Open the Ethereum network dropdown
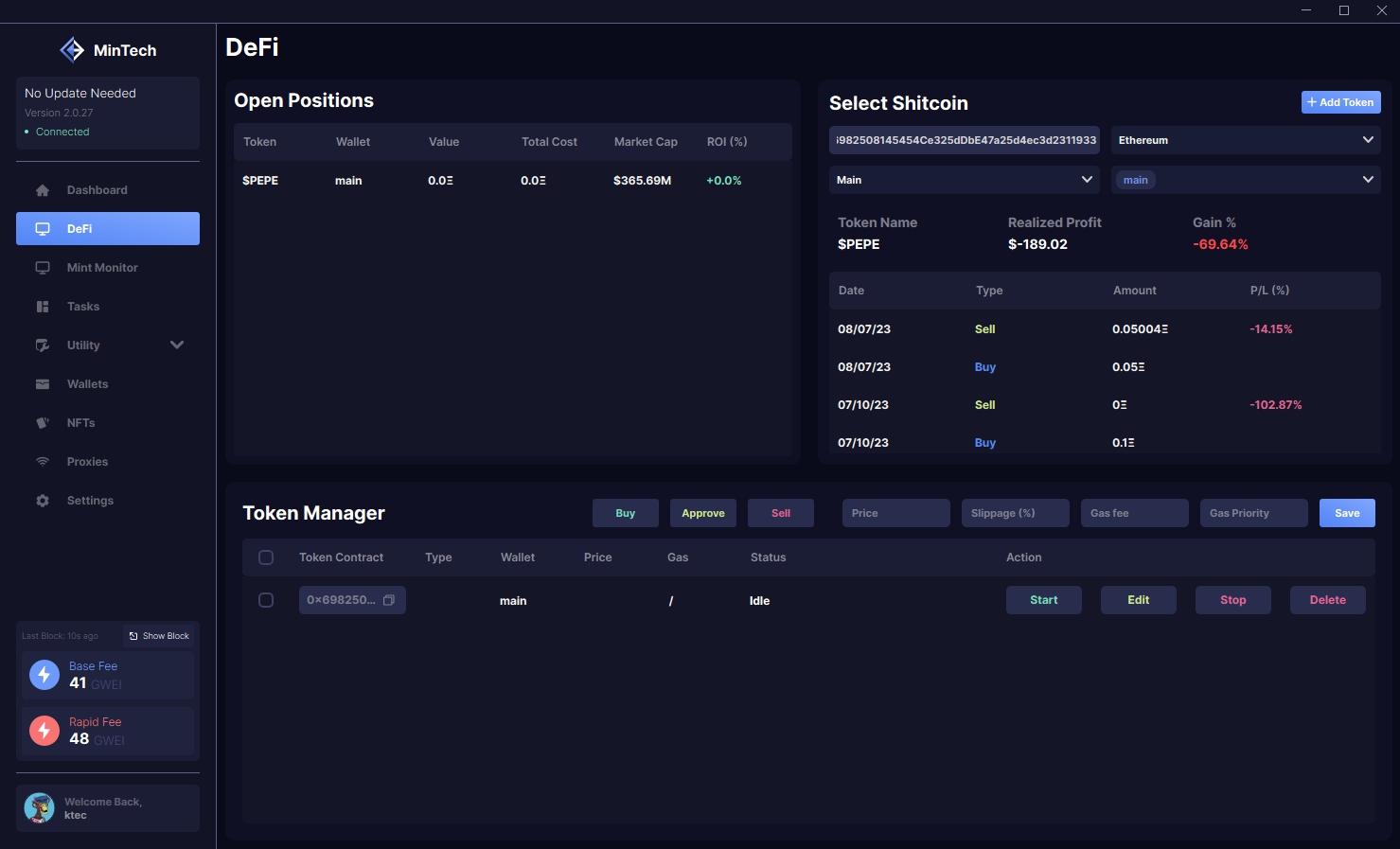 pyautogui.click(x=1245, y=140)
